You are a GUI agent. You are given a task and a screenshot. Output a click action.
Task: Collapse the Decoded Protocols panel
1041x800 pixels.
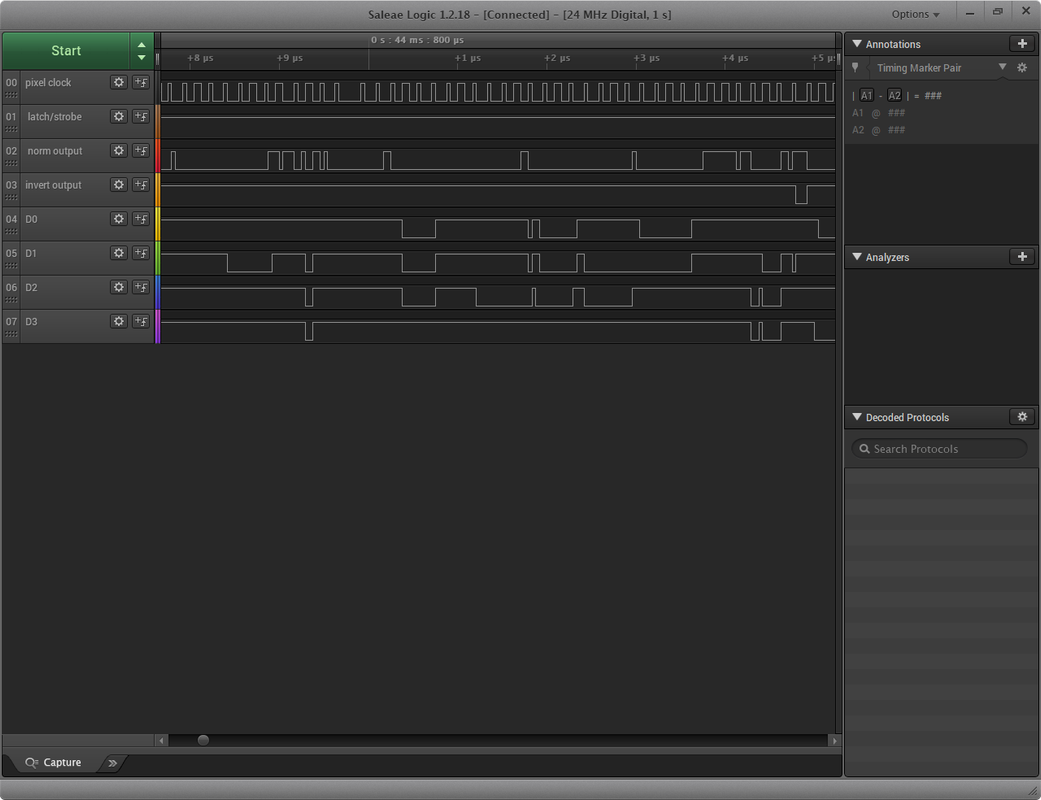point(857,417)
